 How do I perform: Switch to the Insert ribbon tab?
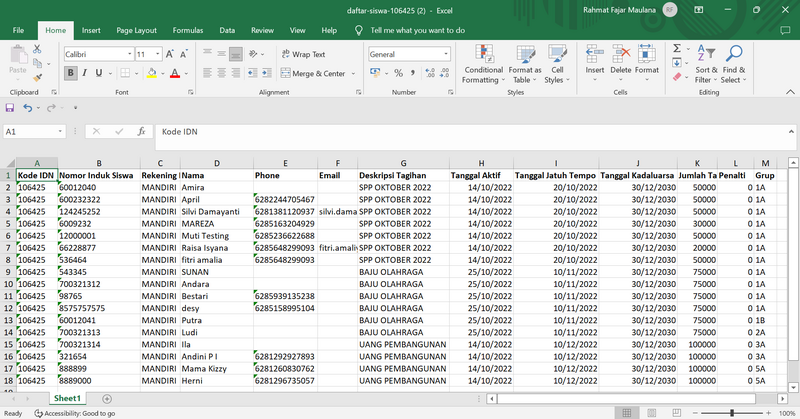coord(91,31)
